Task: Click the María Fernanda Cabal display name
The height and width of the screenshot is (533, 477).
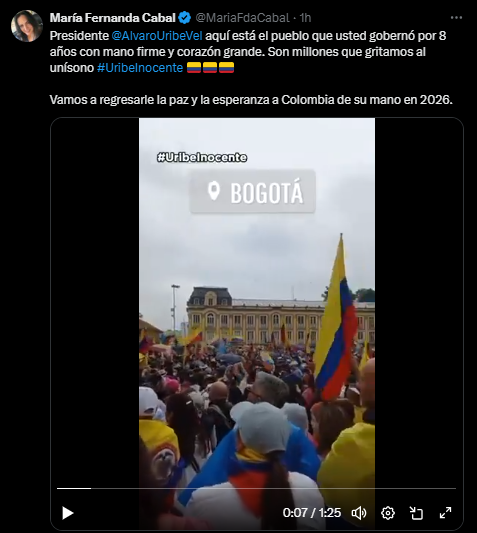Action: [113, 18]
